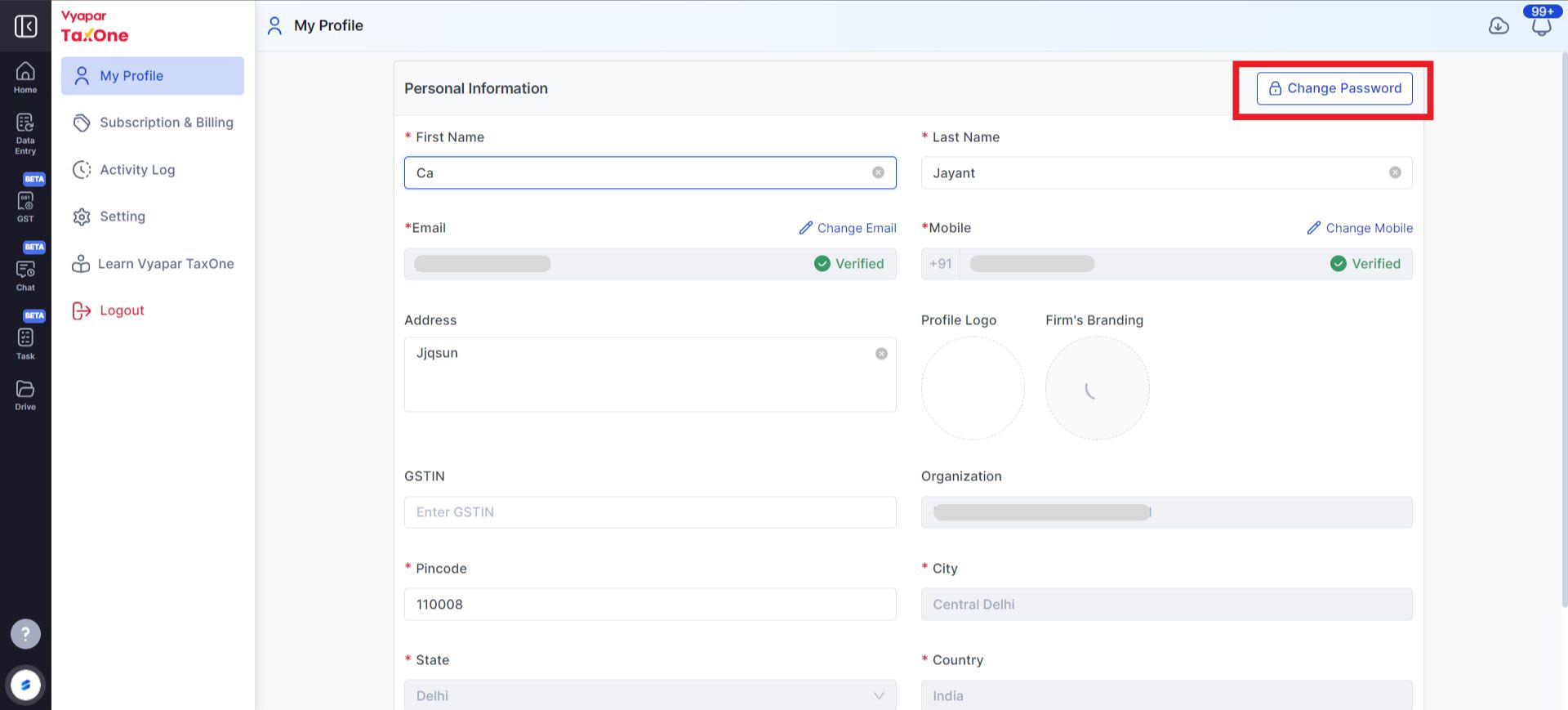Collapse the sidebar using top-left toggle icon
The width and height of the screenshot is (1568, 710).
pos(25,26)
